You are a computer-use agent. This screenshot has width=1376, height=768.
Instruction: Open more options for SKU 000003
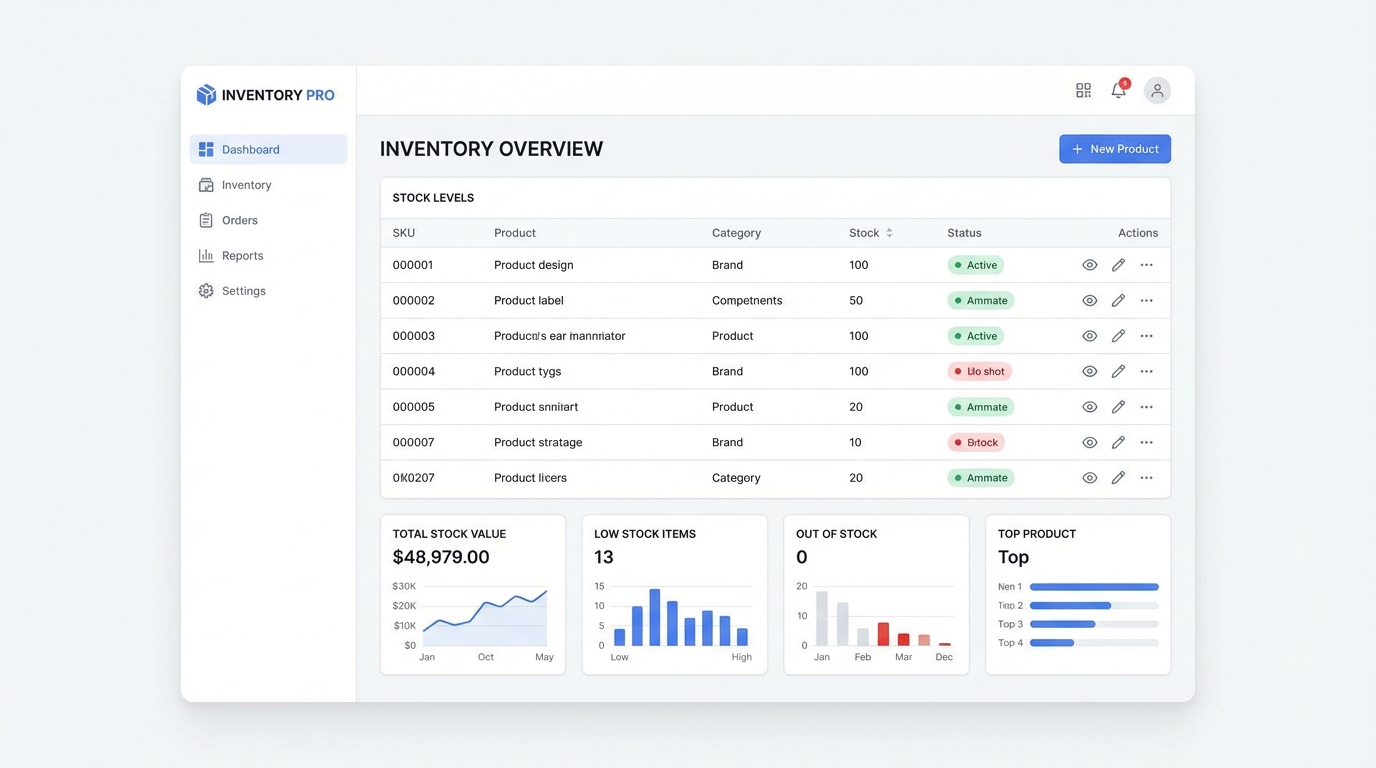click(1146, 336)
